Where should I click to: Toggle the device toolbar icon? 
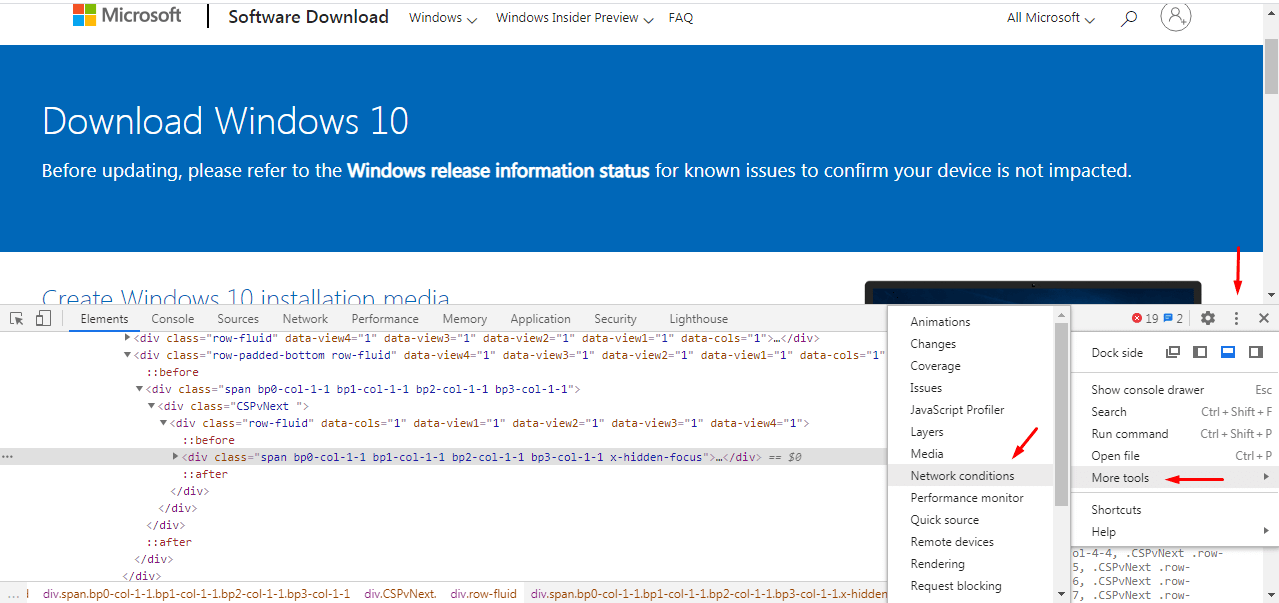click(x=43, y=319)
